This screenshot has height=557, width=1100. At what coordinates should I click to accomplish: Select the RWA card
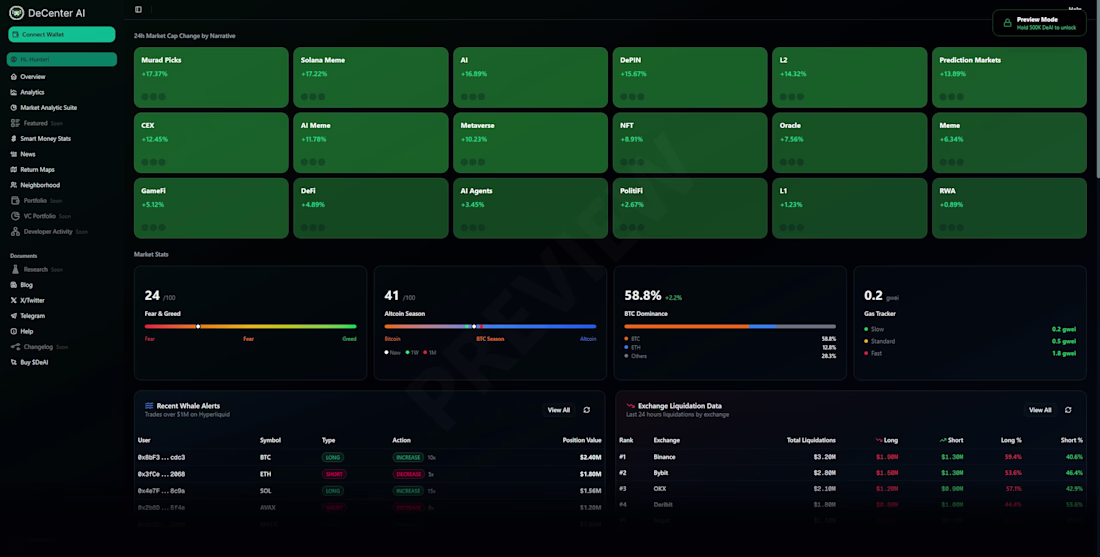coord(1010,208)
